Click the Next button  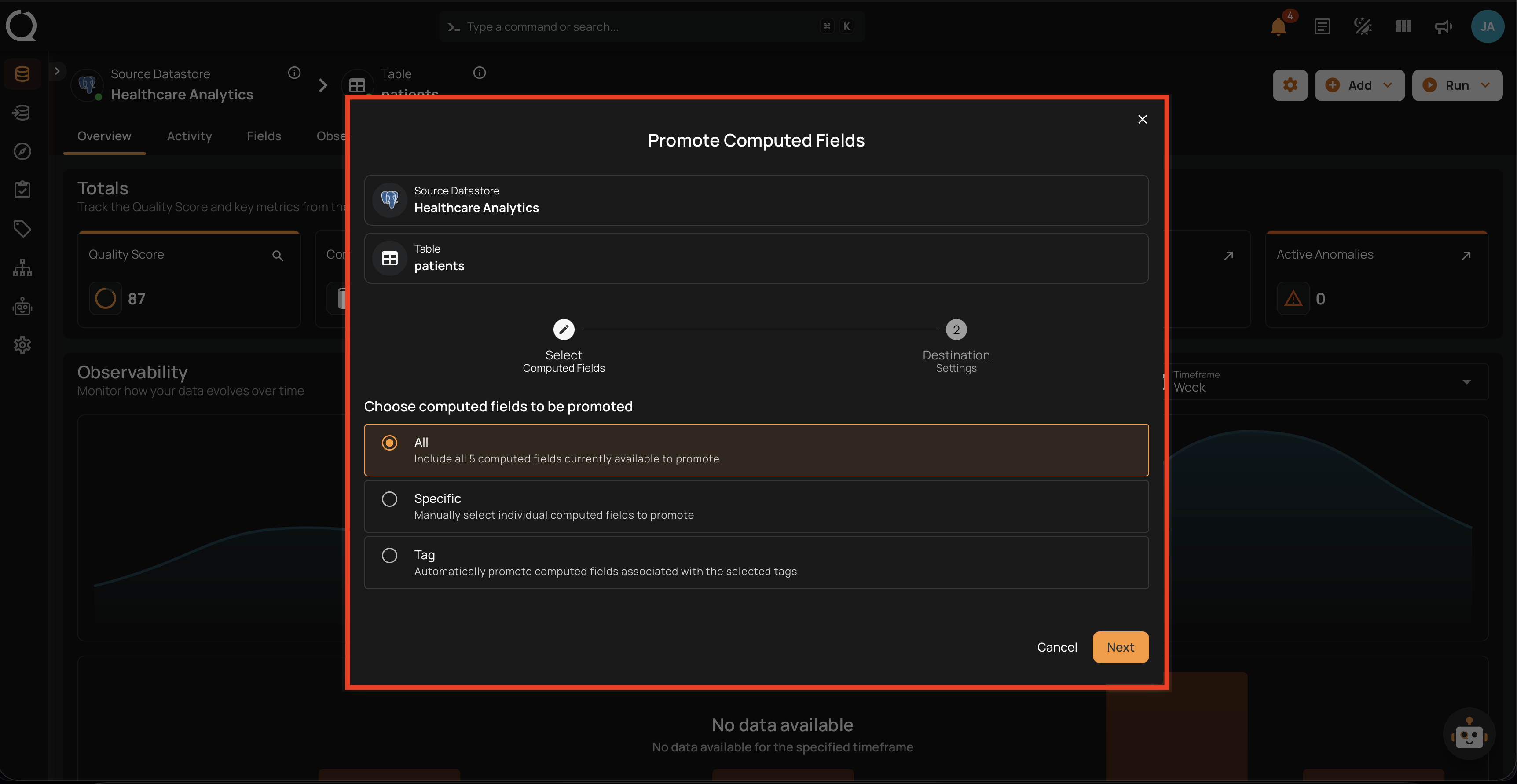point(1120,647)
